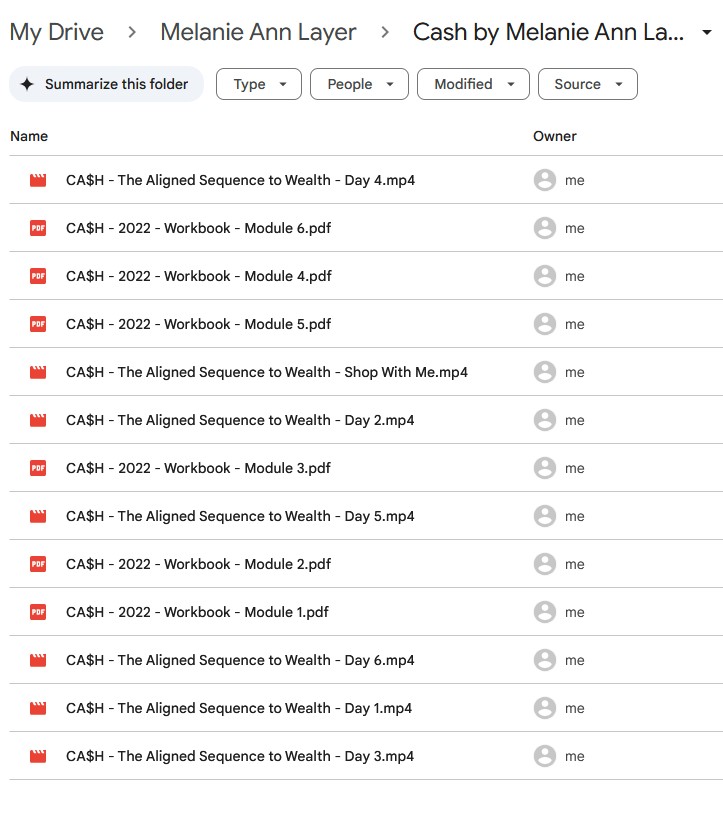Image resolution: width=723 pixels, height=813 pixels.
Task: Click the video icon beside Day 4.mp4
Action: [38, 180]
